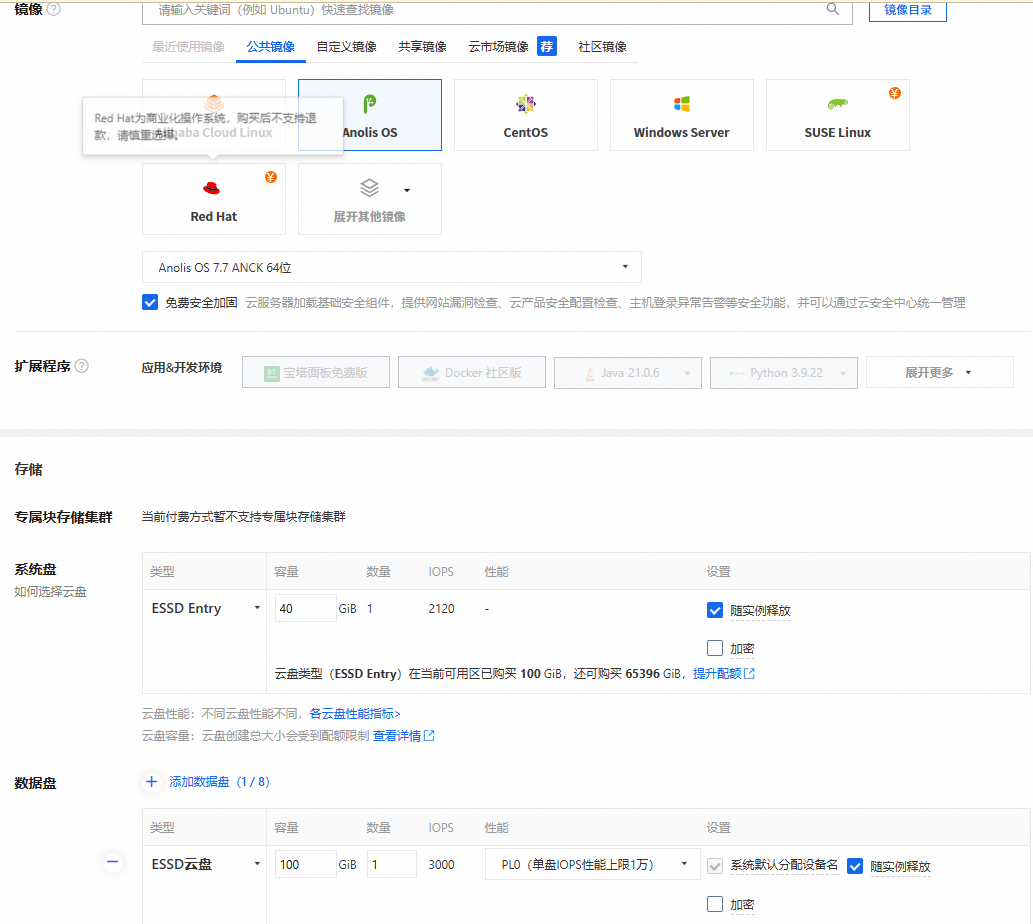The height and width of the screenshot is (924, 1033).
Task: Toggle system disk 随实例释放 checkbox
Action: (715, 611)
